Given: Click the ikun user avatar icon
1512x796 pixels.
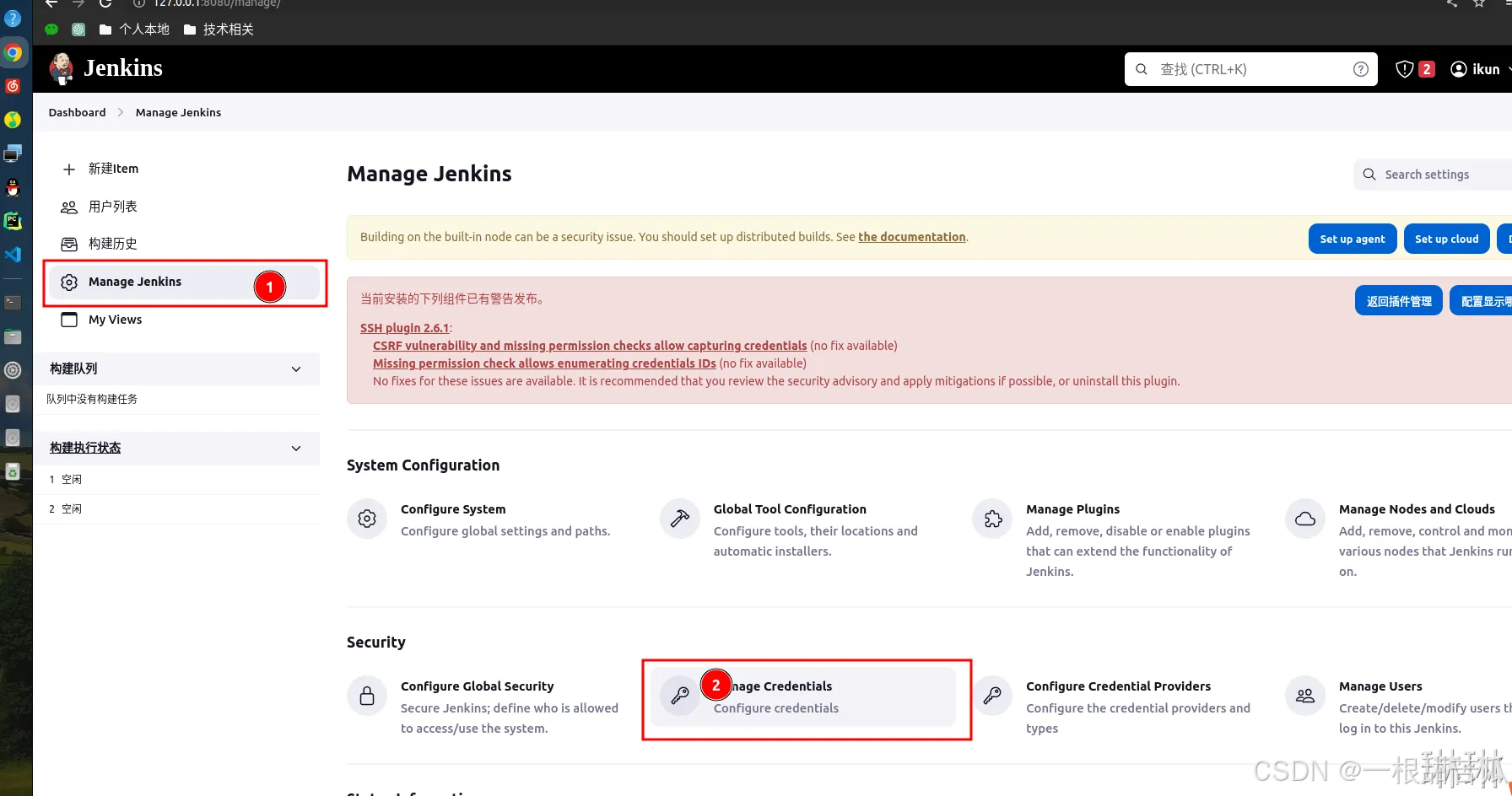Looking at the screenshot, I should [1458, 69].
